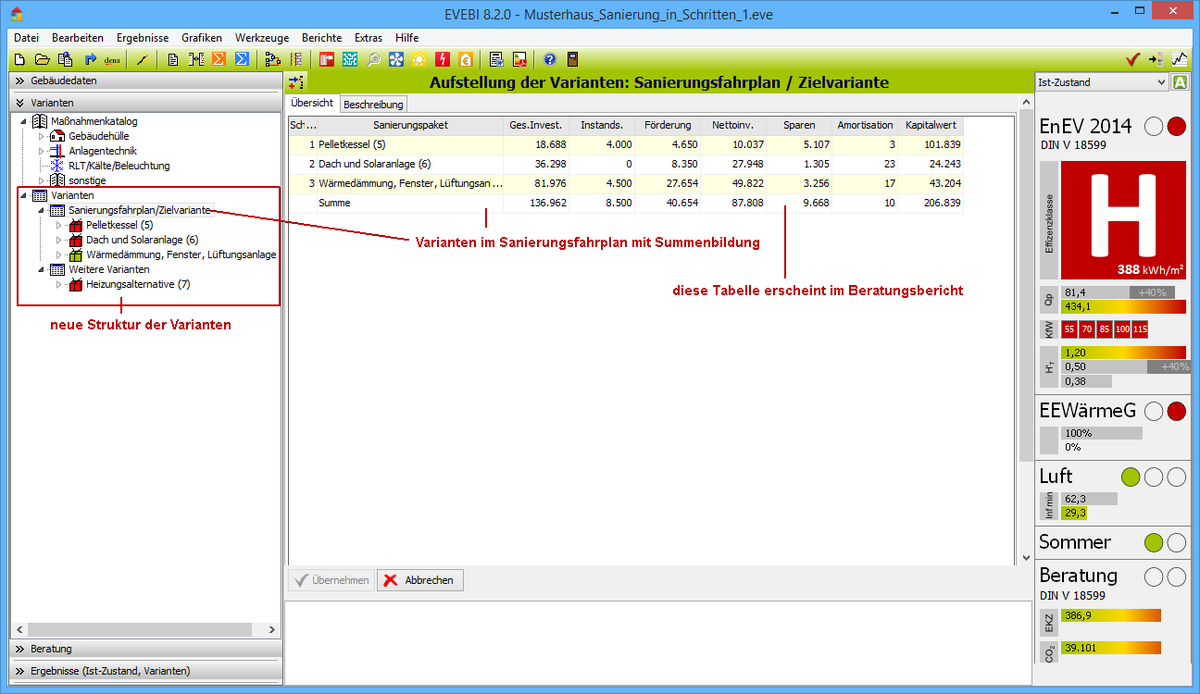Screen dimensions: 1200x694
Task: Expand the Beratung panel section in sidebar
Action: 146,649
